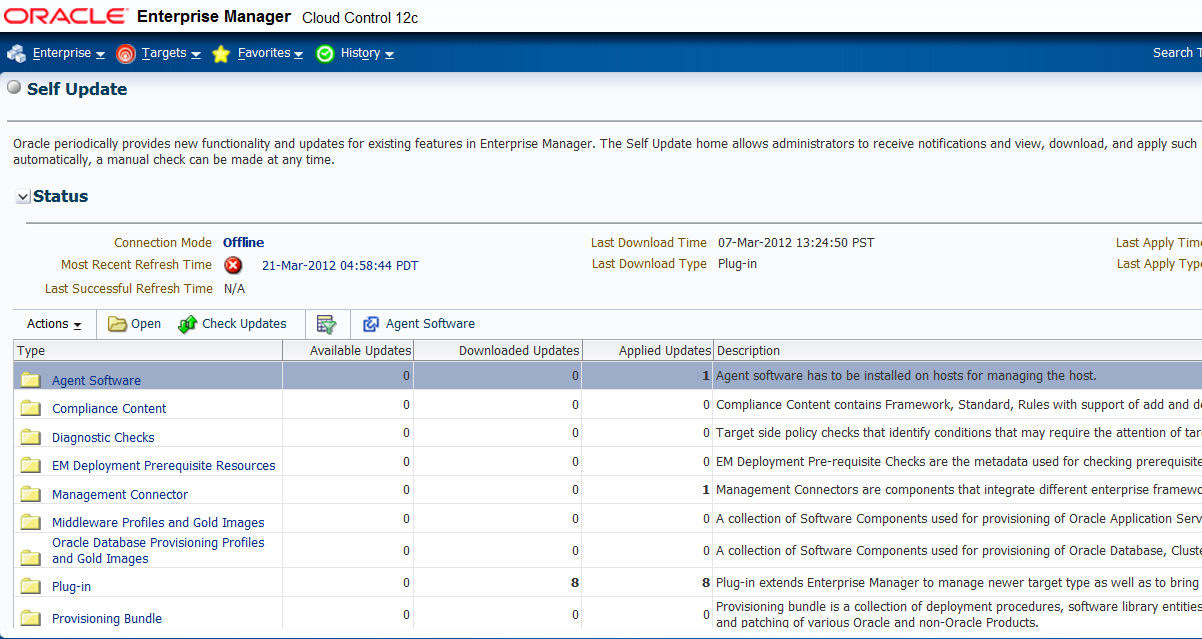This screenshot has height=639, width=1202.
Task: Open Oracle Database Provisioning Profiles and Gold Images link
Action: click(x=158, y=551)
